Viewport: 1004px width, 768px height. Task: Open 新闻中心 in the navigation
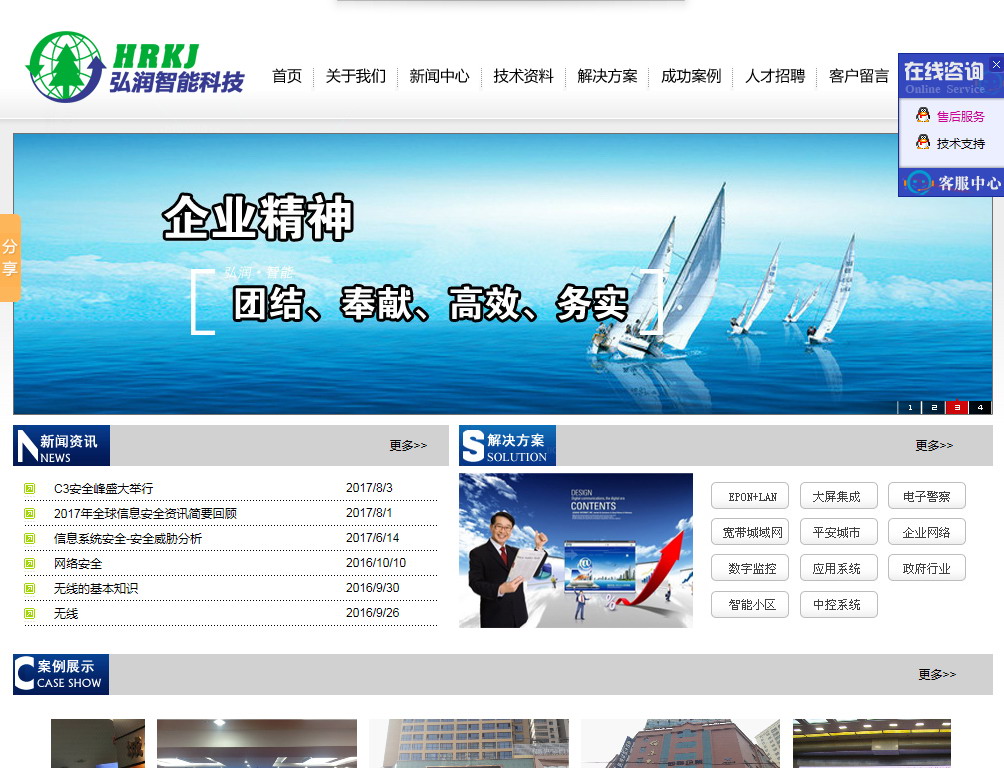[439, 76]
